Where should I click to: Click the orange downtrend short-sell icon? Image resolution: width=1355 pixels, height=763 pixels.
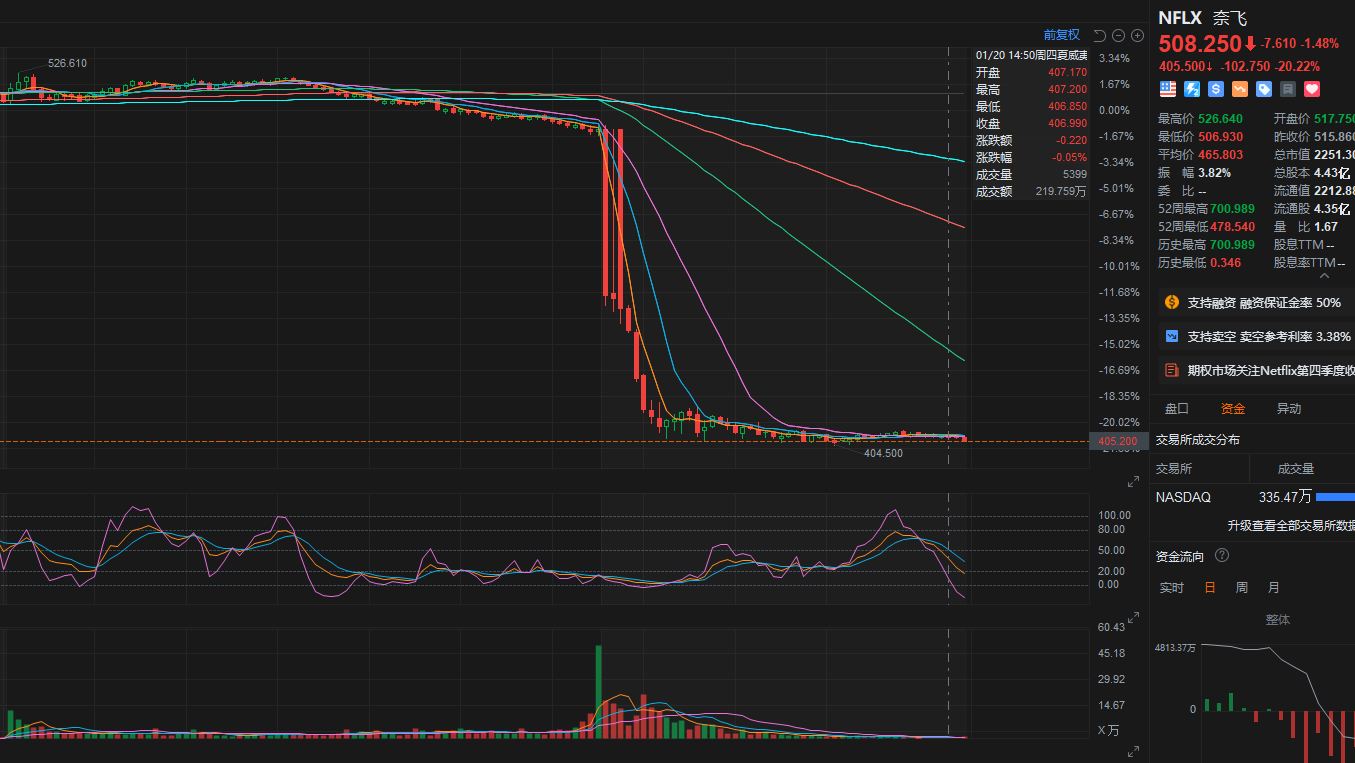pos(1240,89)
